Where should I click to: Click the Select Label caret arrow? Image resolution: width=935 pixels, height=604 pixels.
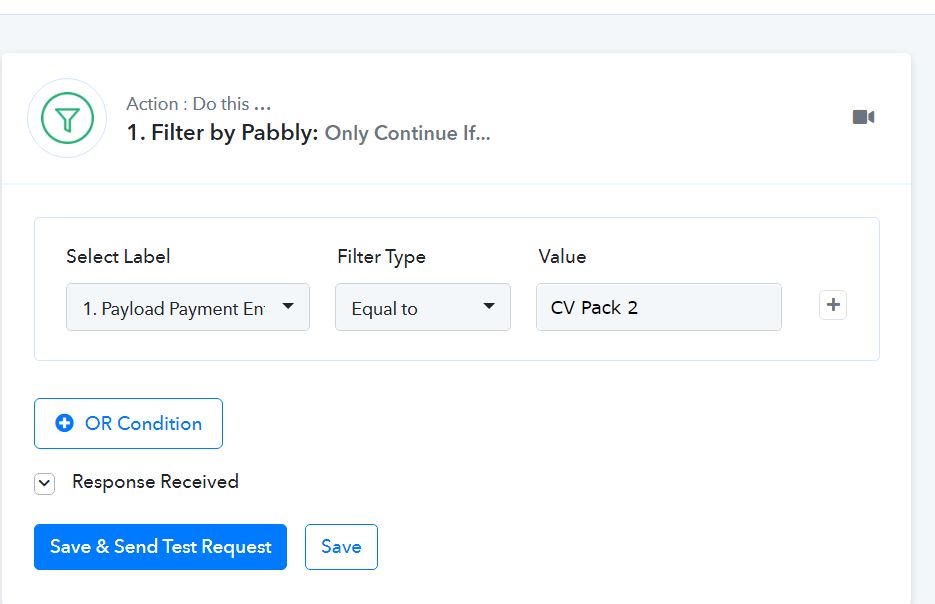click(x=288, y=306)
